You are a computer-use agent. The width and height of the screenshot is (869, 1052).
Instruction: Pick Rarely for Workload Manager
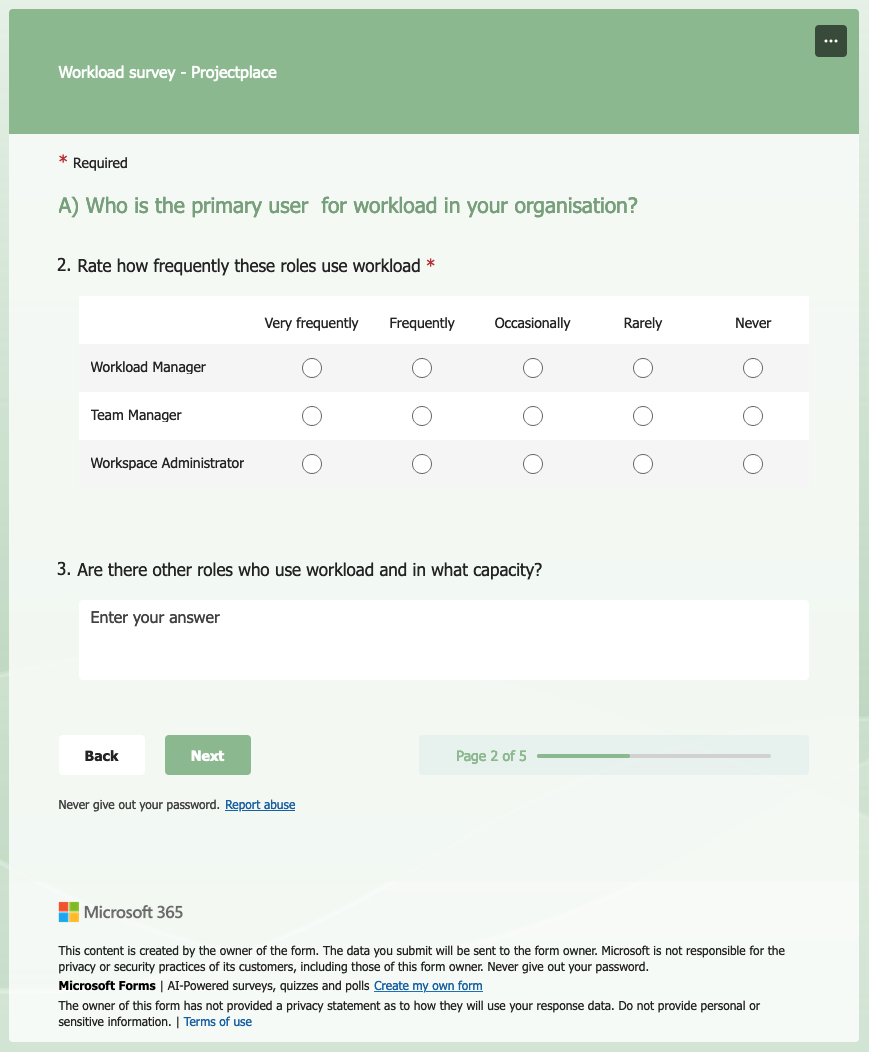pos(643,368)
